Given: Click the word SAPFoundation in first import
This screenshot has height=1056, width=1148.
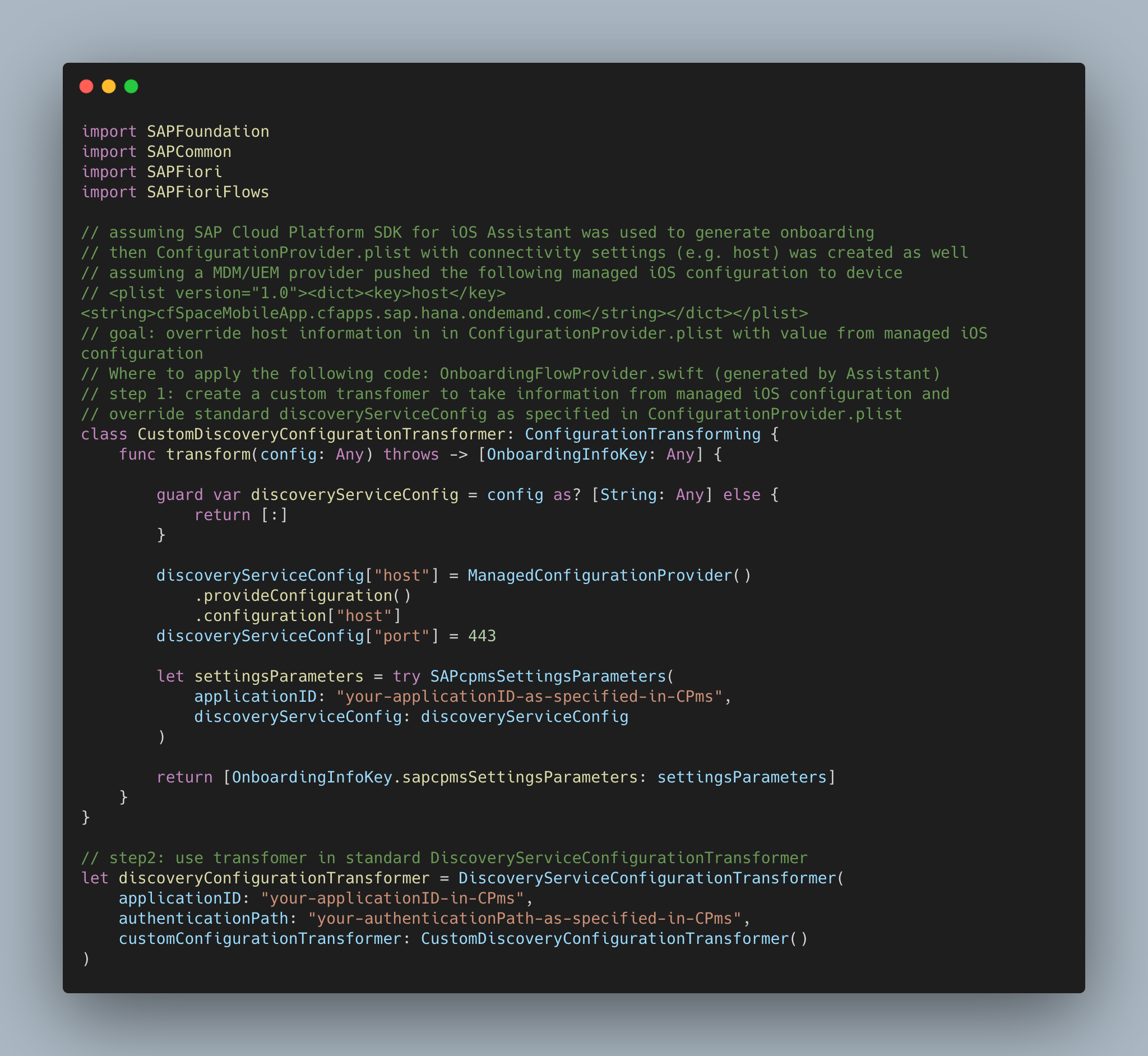Looking at the screenshot, I should point(207,131).
